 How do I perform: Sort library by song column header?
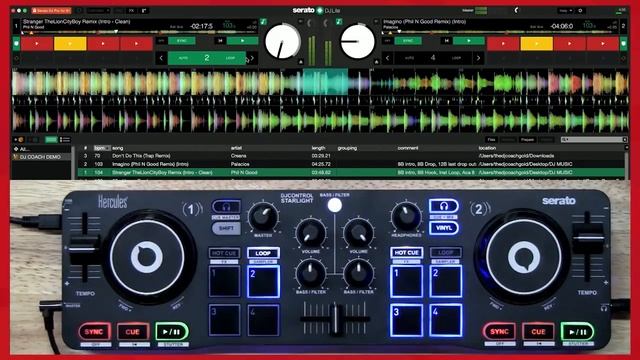118,148
